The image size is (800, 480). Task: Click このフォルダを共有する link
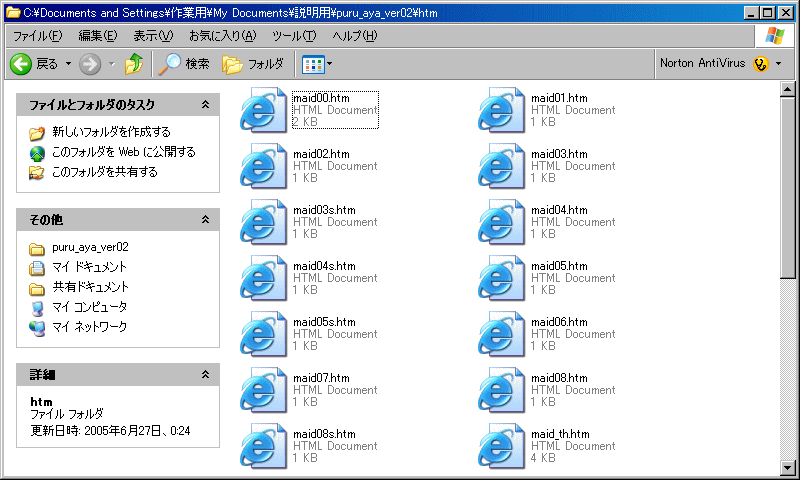pyautogui.click(x=105, y=172)
